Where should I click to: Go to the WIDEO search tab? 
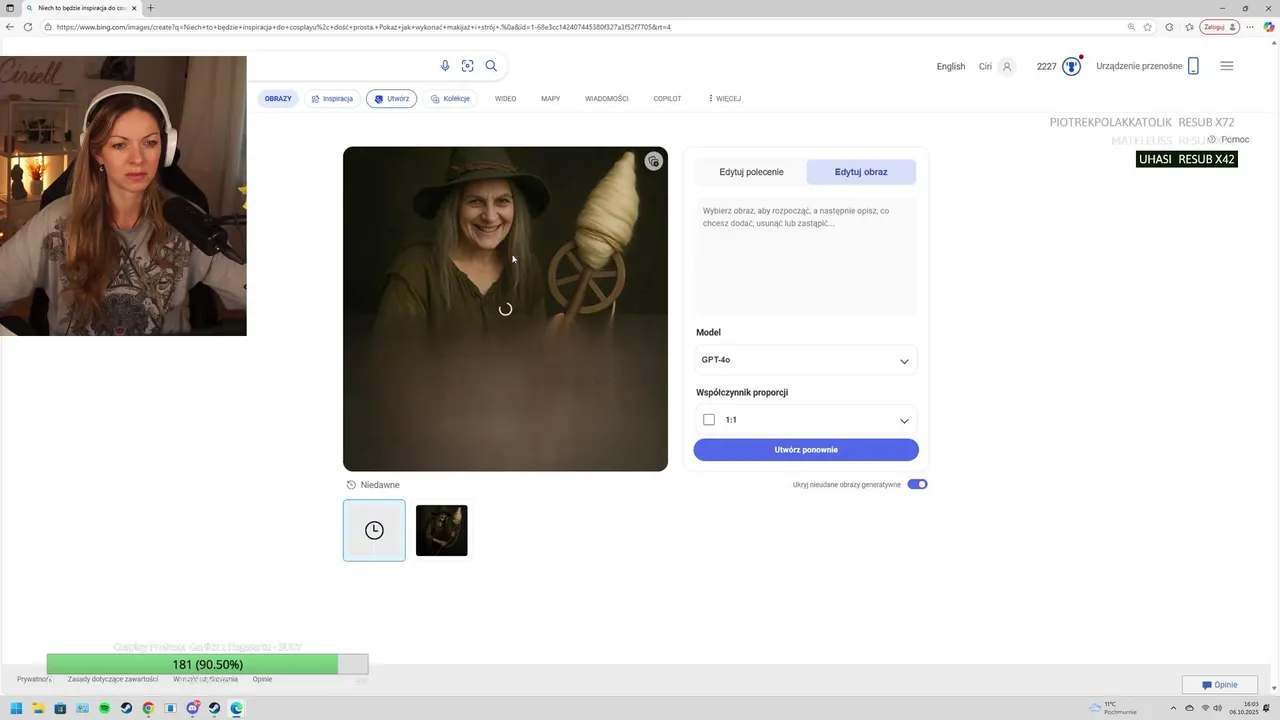pyautogui.click(x=506, y=99)
